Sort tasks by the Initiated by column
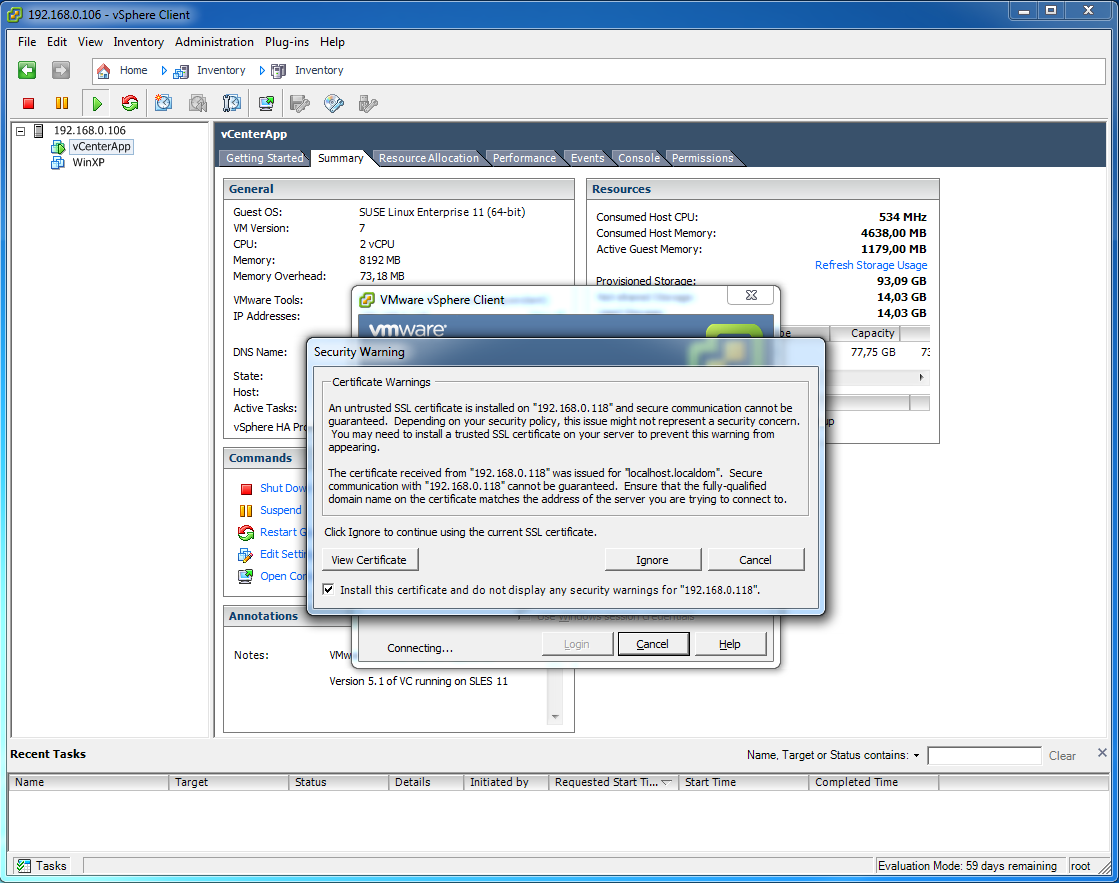 506,782
